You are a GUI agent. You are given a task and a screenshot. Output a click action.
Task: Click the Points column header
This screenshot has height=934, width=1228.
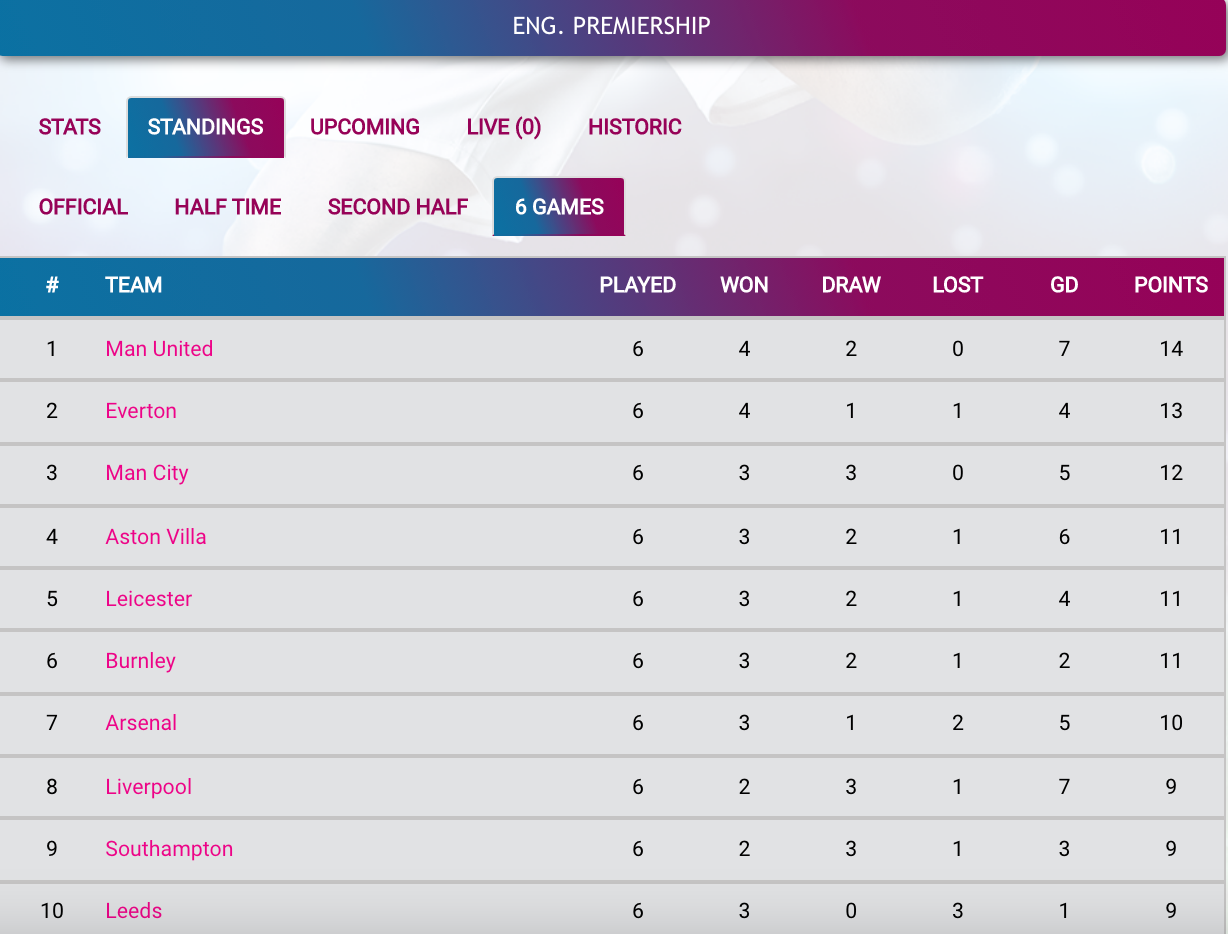[x=1171, y=285]
